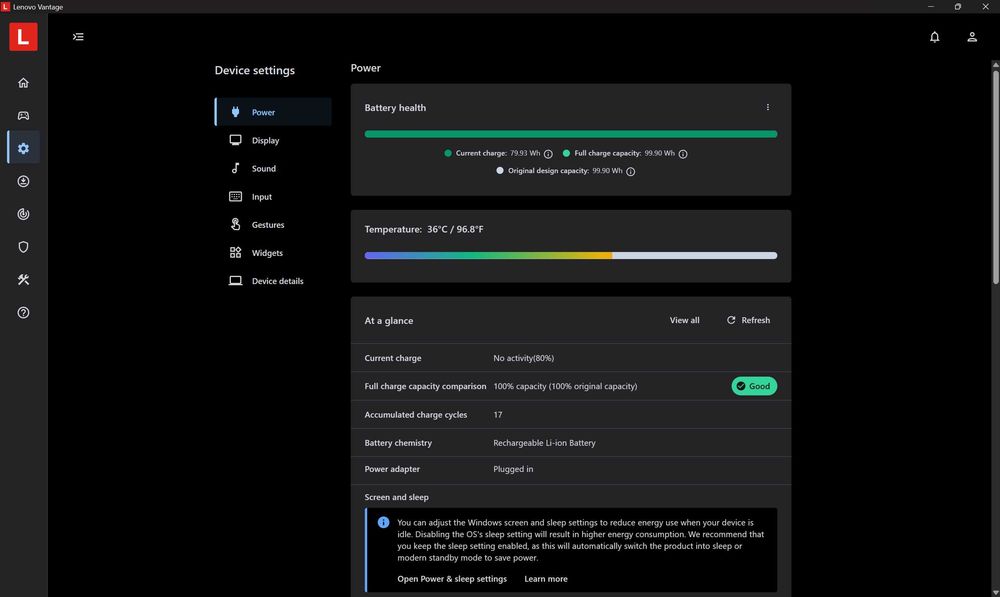Click the "Plugged in" power adapter value

(513, 469)
